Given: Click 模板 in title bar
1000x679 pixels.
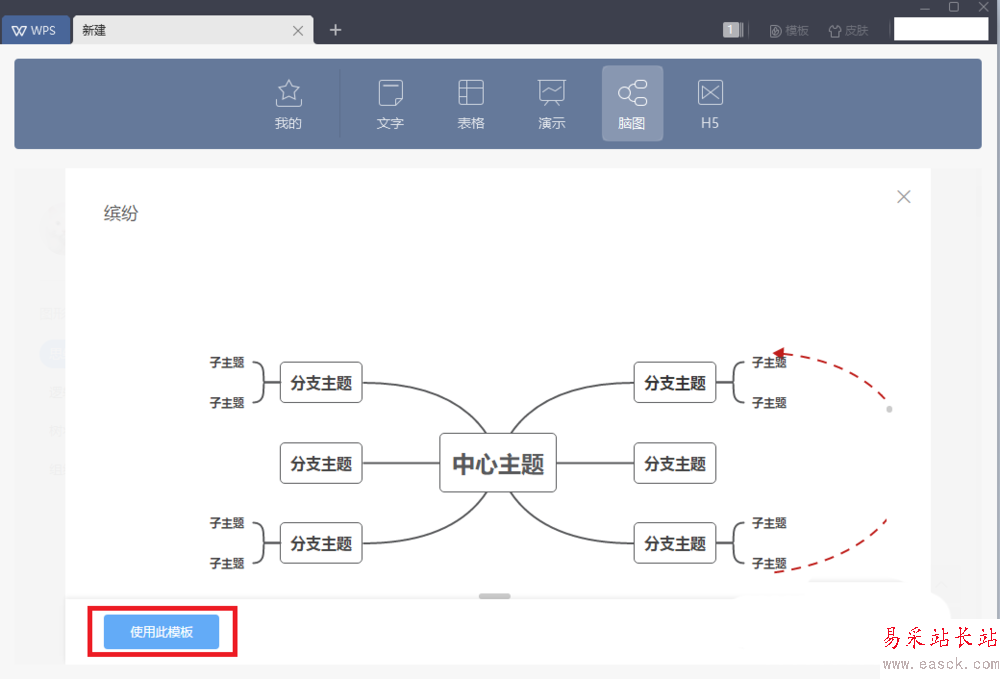Looking at the screenshot, I should coord(789,31).
